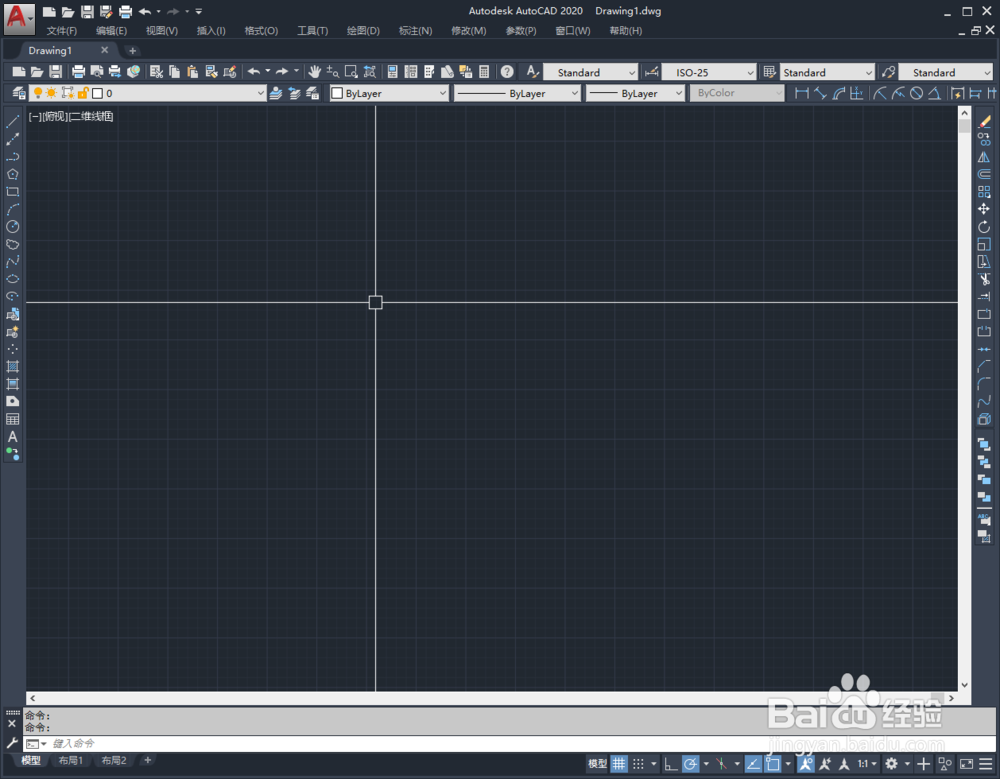Click the Plot printer icon in standard toolbar

(x=78, y=72)
